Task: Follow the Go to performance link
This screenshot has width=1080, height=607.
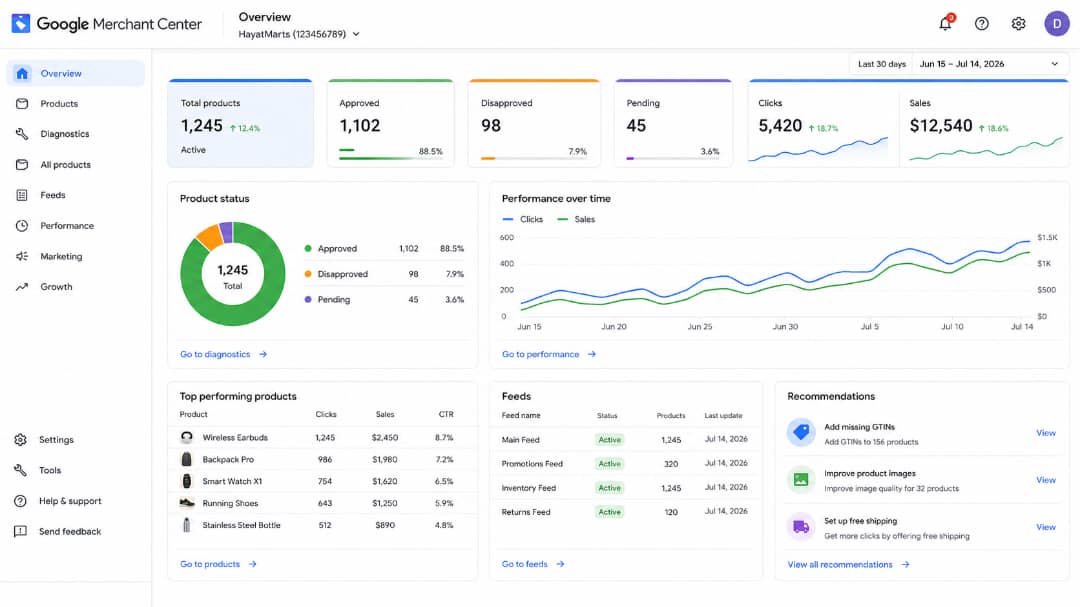Action: (549, 354)
